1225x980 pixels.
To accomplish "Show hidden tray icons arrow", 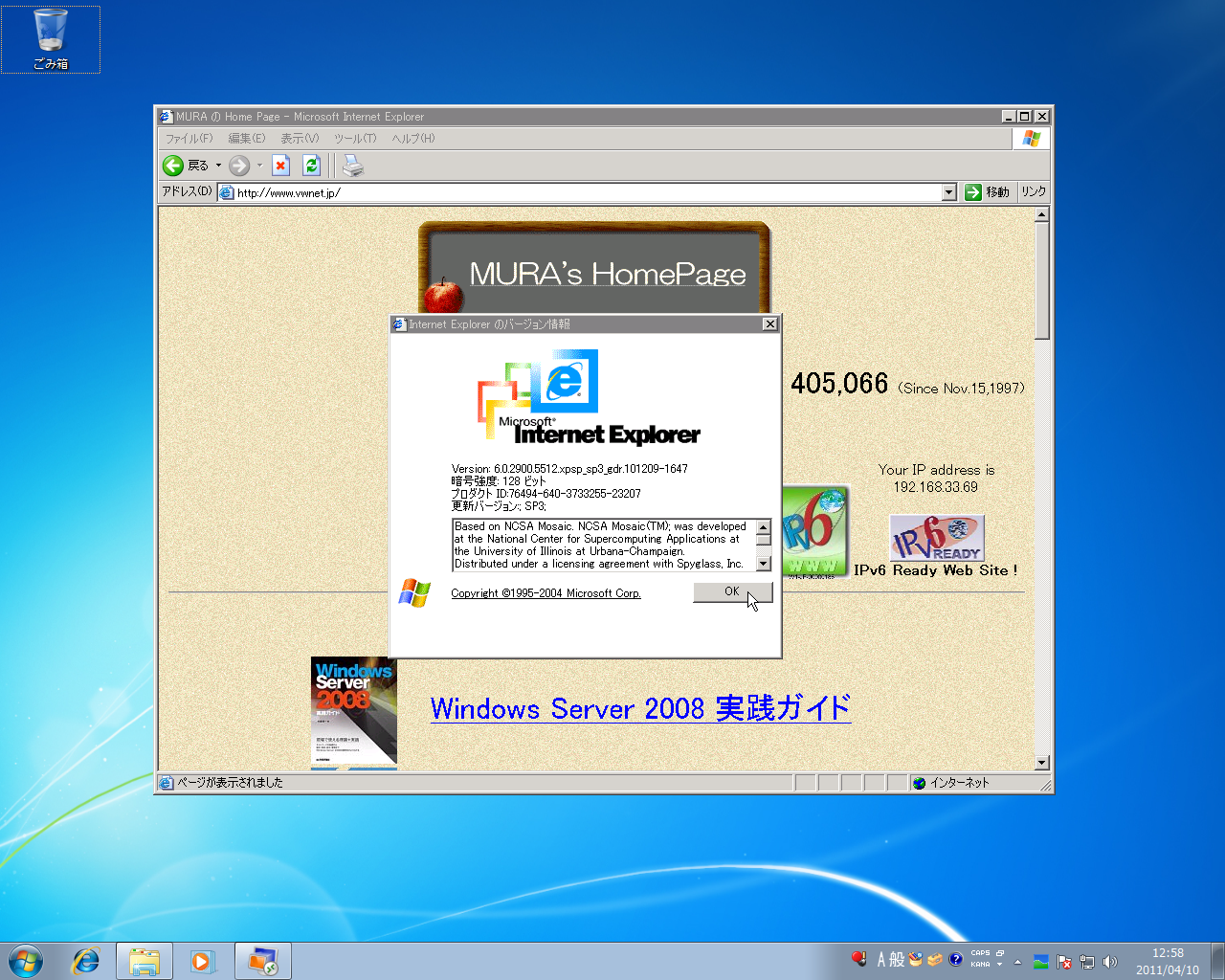I will [x=1017, y=962].
